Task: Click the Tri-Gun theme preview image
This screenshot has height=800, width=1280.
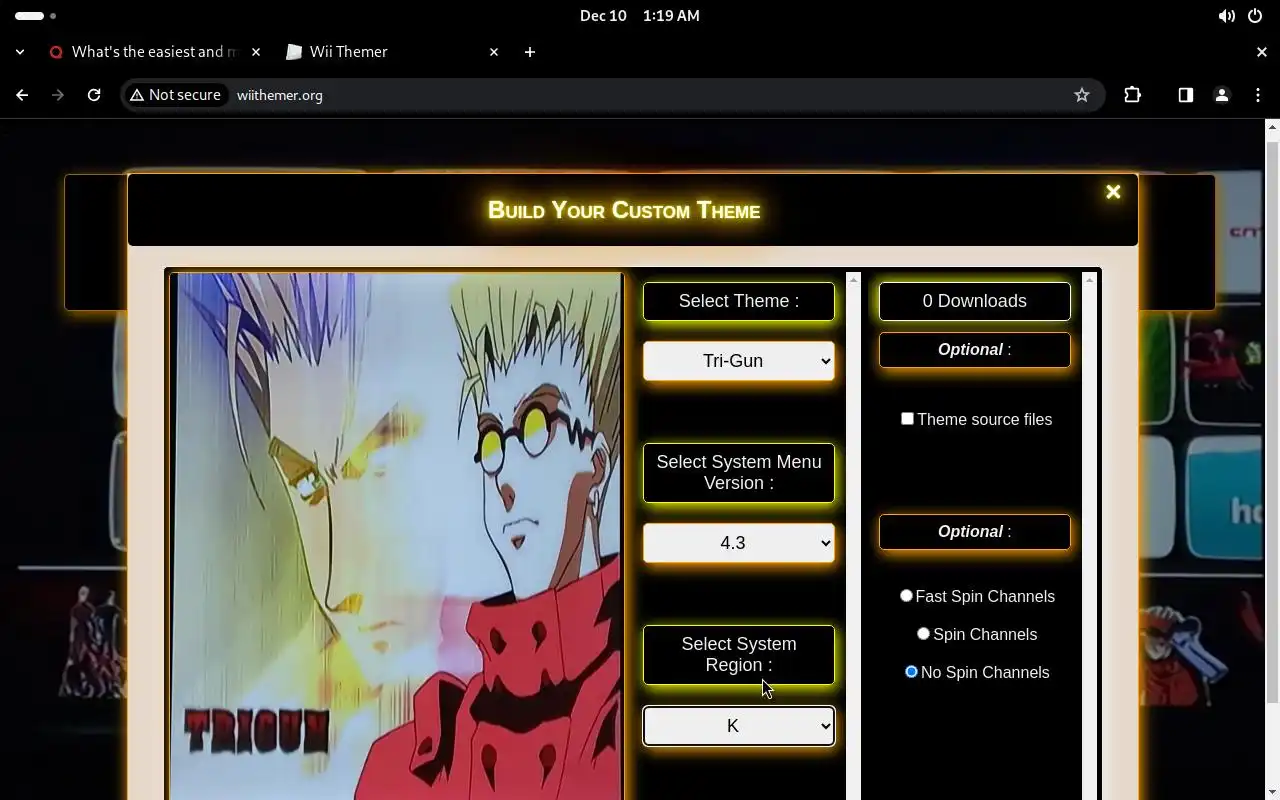Action: tap(396, 536)
